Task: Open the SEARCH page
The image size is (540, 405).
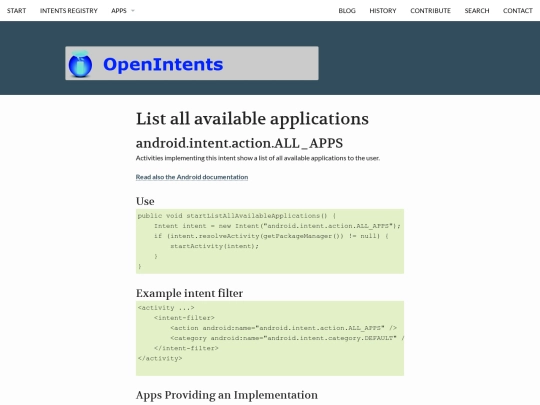Action: [477, 11]
